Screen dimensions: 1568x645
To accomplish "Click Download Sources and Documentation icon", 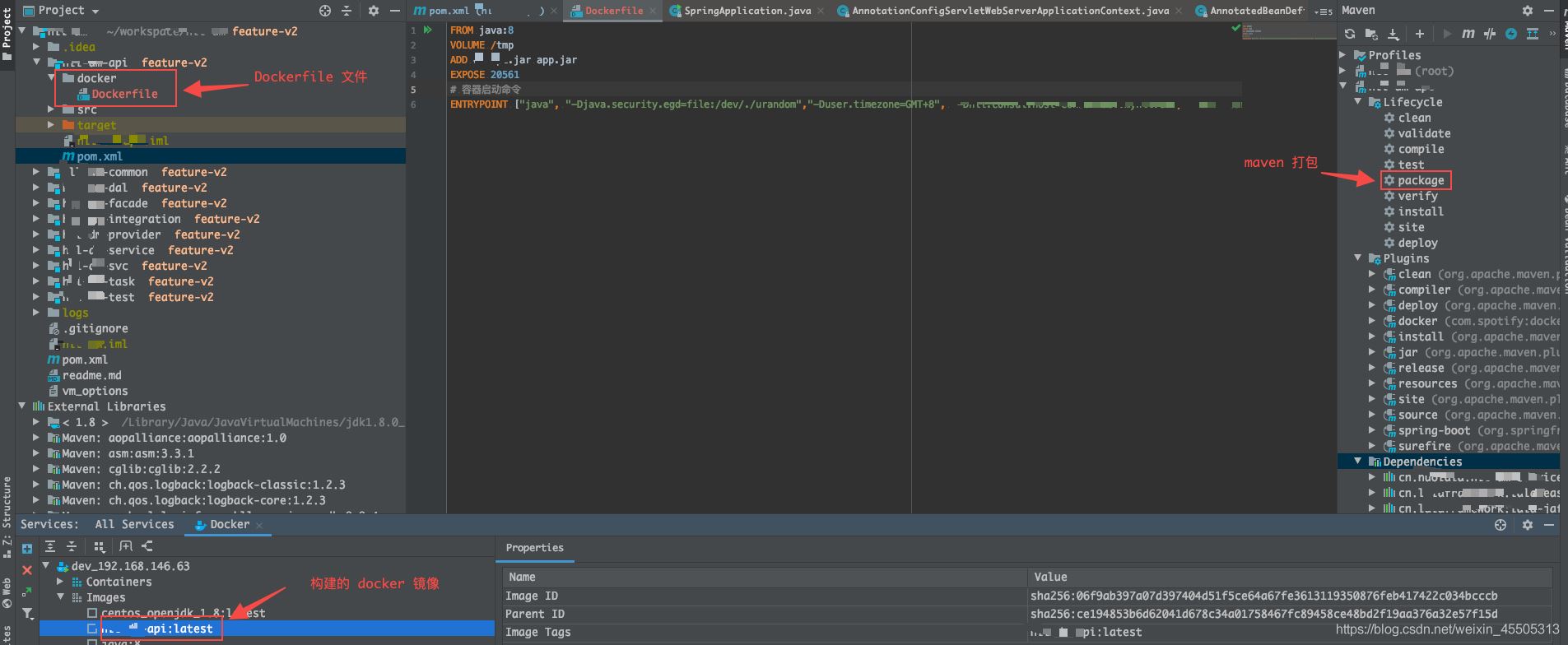I will point(1393,34).
